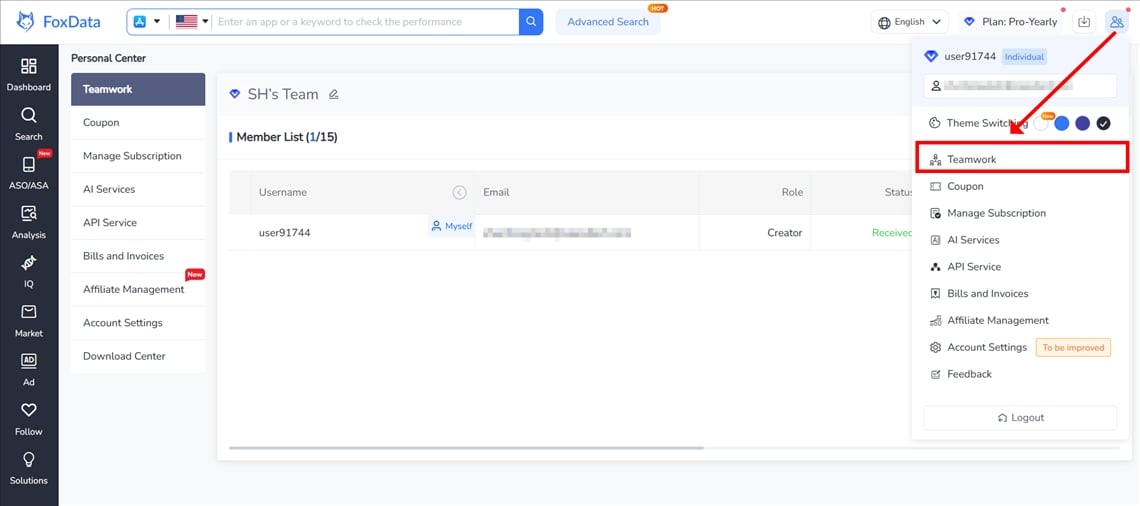
Task: Expand the English language dropdown
Action: tap(909, 22)
